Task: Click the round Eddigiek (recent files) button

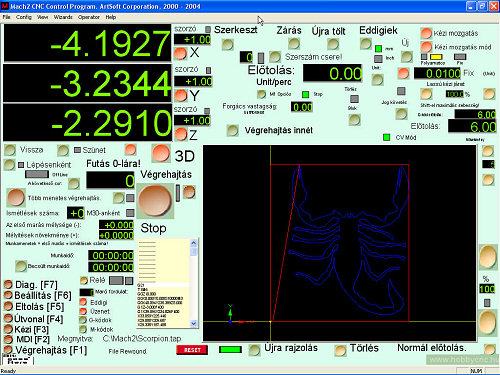Action: (366, 43)
